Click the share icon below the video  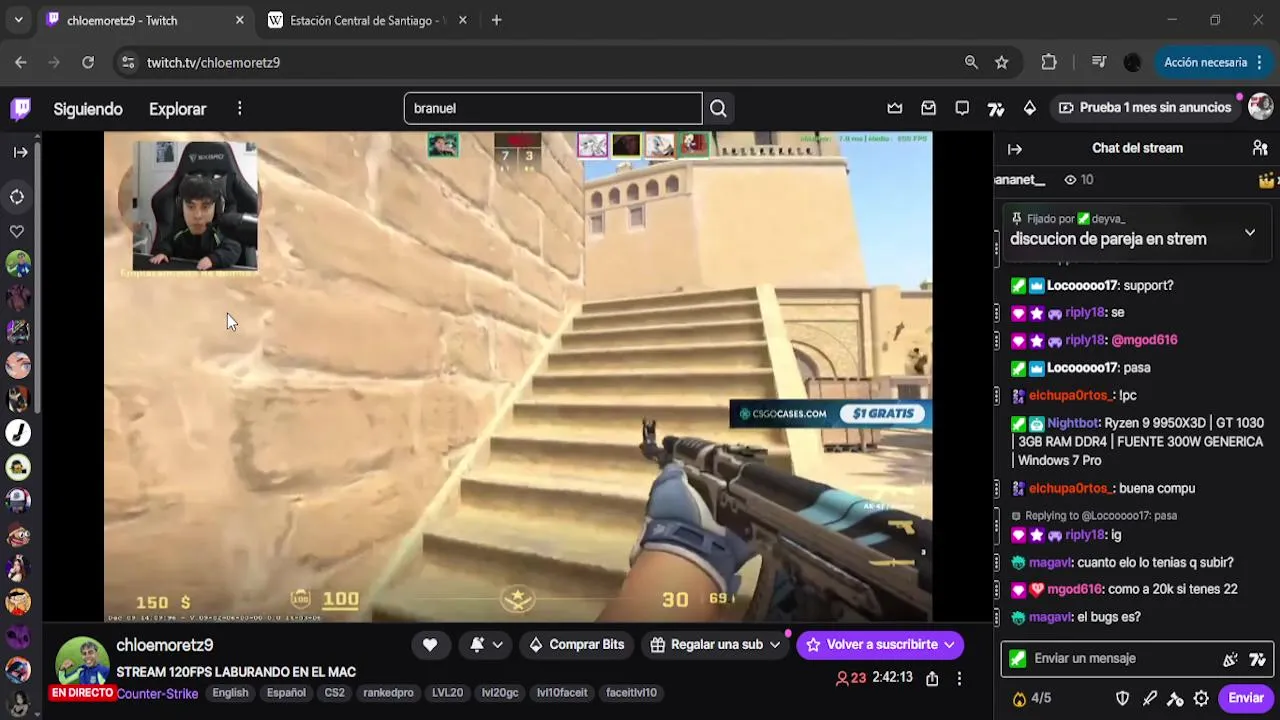tap(932, 678)
